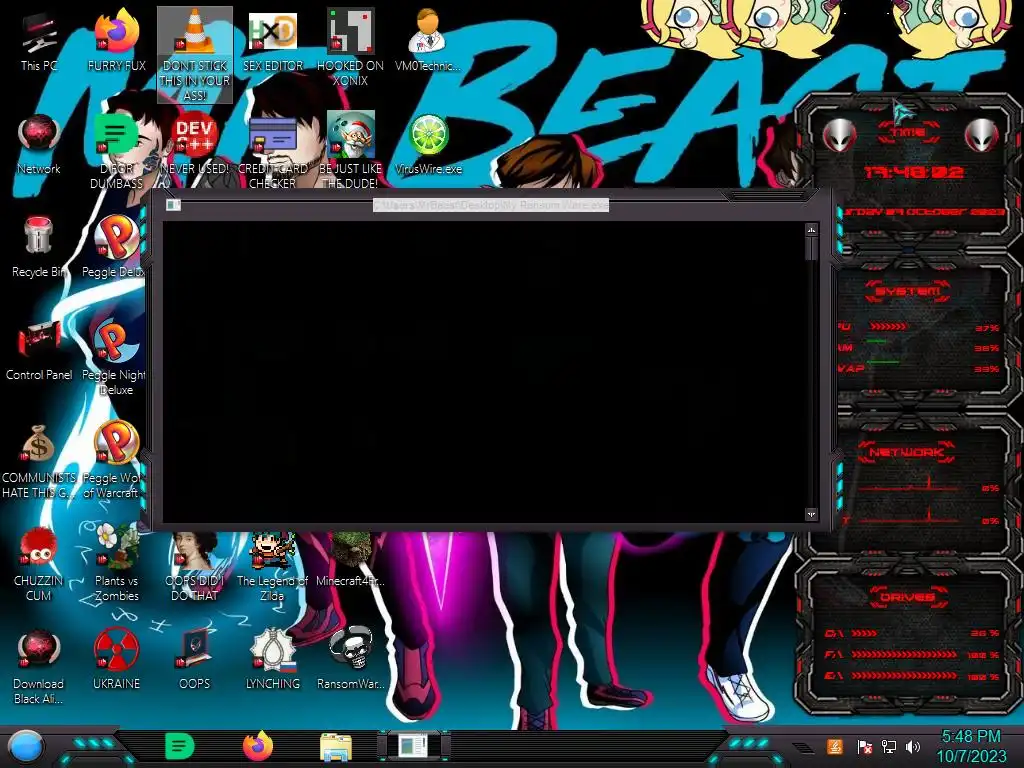Click the E:\ drive usage bar
Screen dimensions: 1024x768
(x=904, y=676)
